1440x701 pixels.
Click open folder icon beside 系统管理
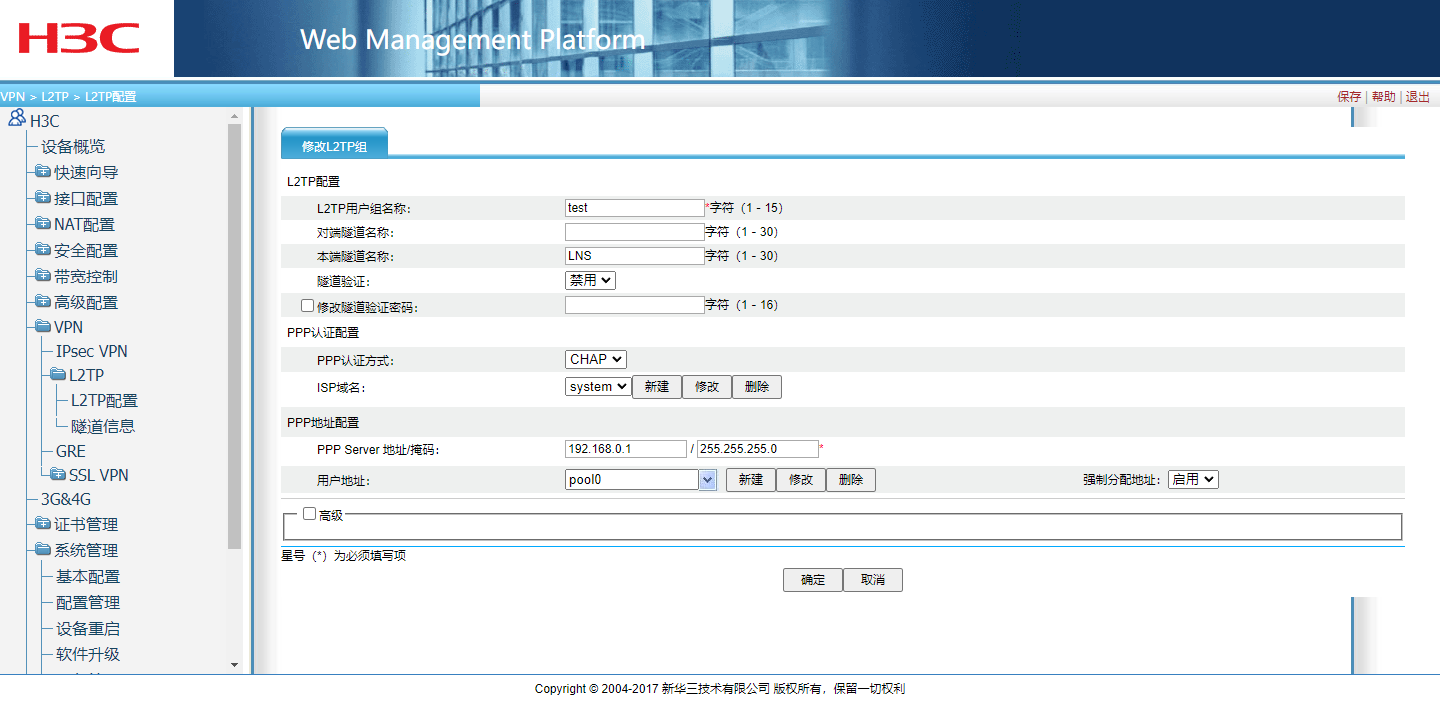point(42,550)
